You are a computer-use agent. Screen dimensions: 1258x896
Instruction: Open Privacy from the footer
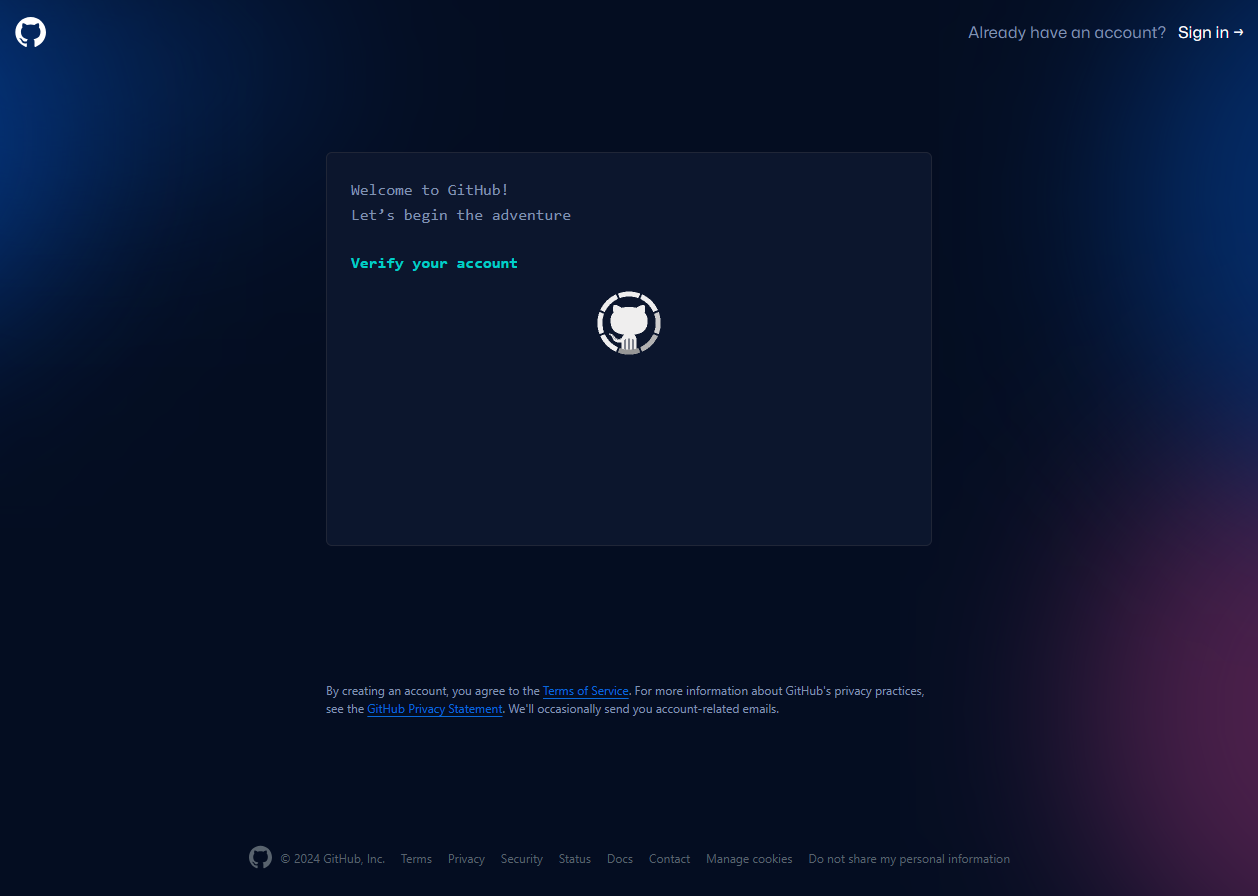[x=466, y=858]
